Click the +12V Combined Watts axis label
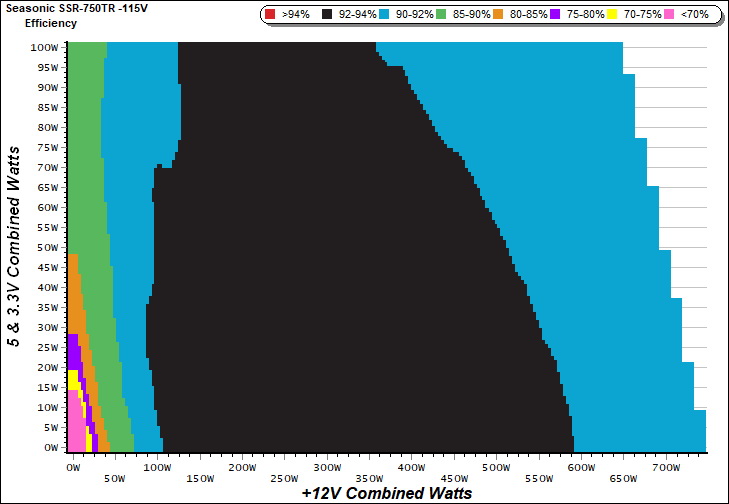This screenshot has width=729, height=504. click(x=386, y=493)
